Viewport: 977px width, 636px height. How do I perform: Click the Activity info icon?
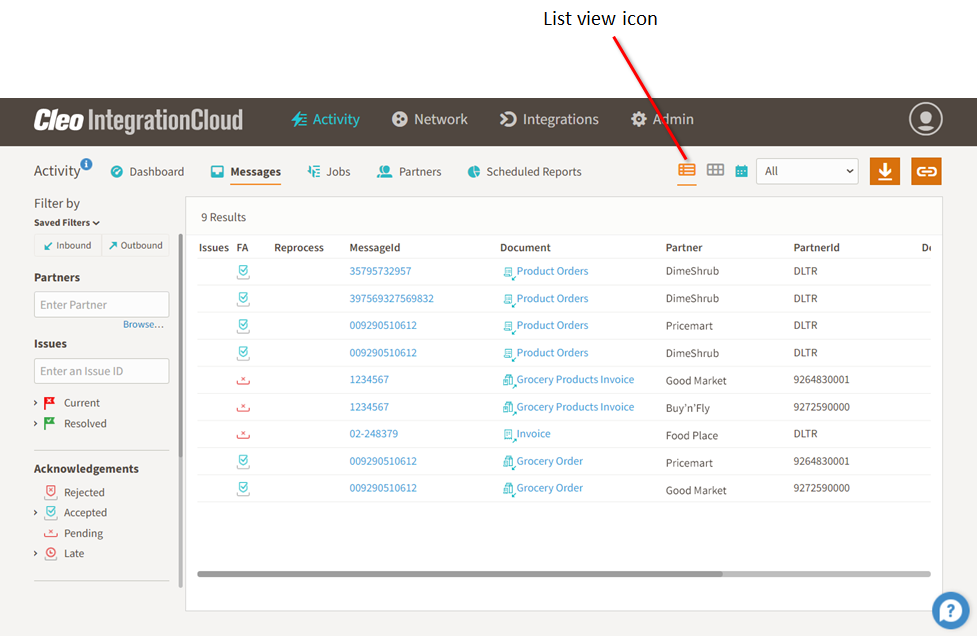pos(87,164)
